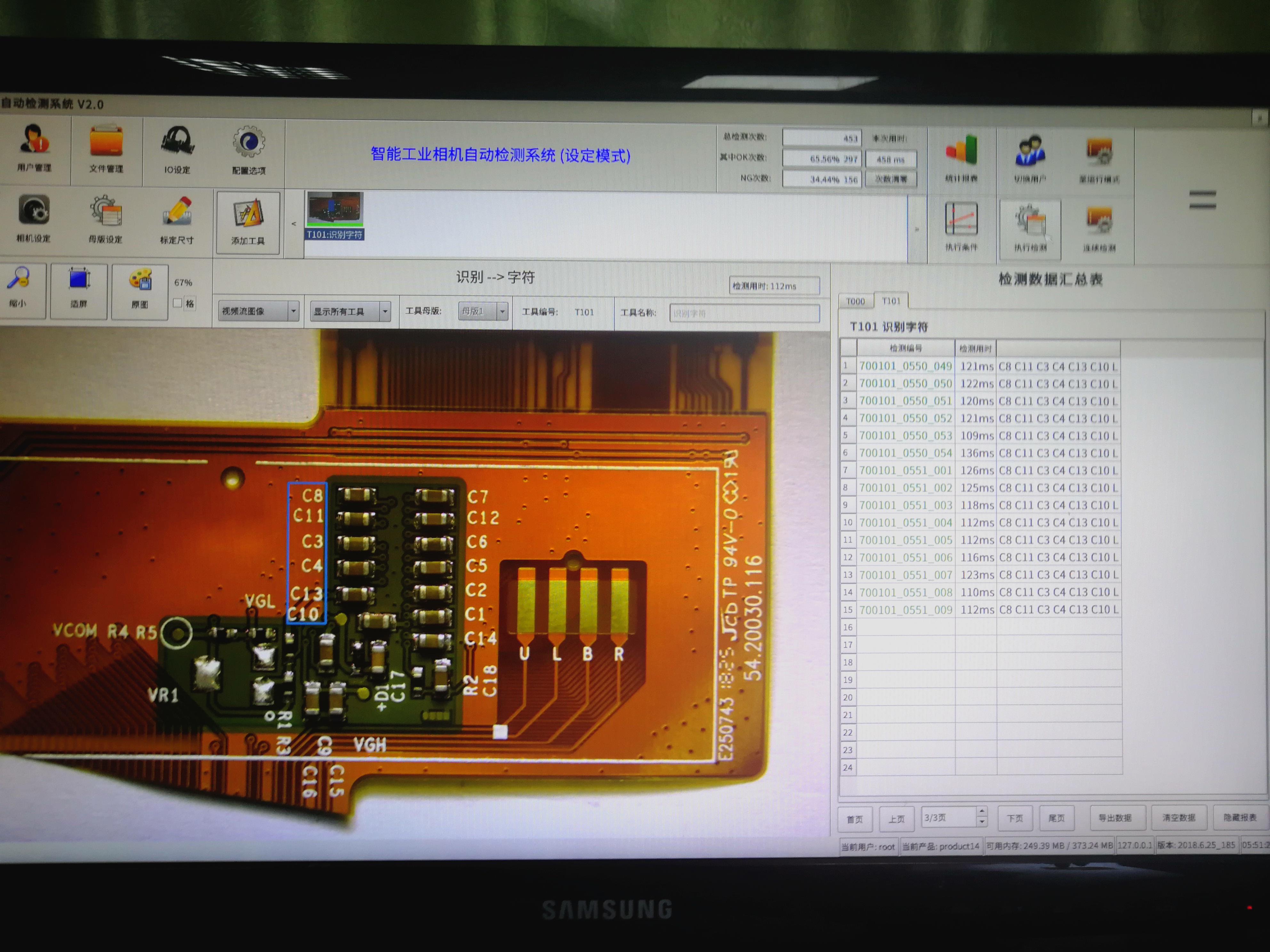
Task: Click 工具名称 tool name input field
Action: tap(744, 313)
